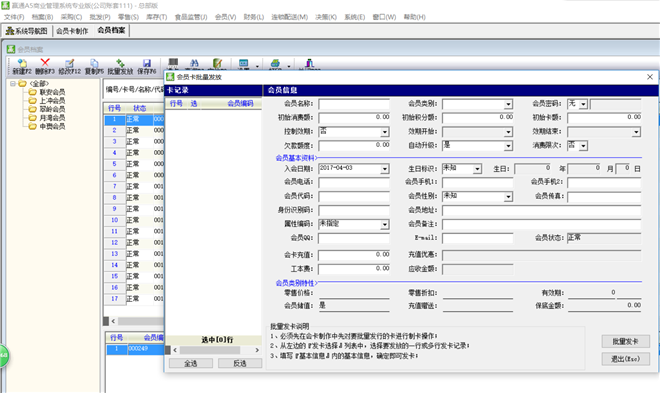This screenshot has height=393, width=660.
Task: Click the 批量发放 batch issue toolbar icon
Action: coord(120,63)
